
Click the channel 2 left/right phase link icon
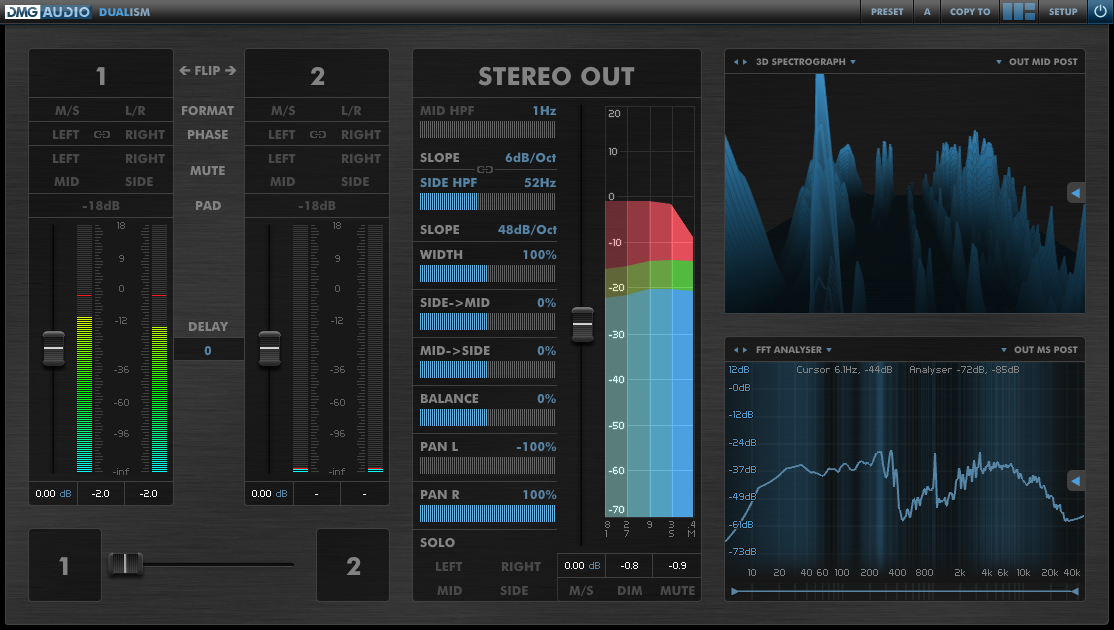(318, 134)
